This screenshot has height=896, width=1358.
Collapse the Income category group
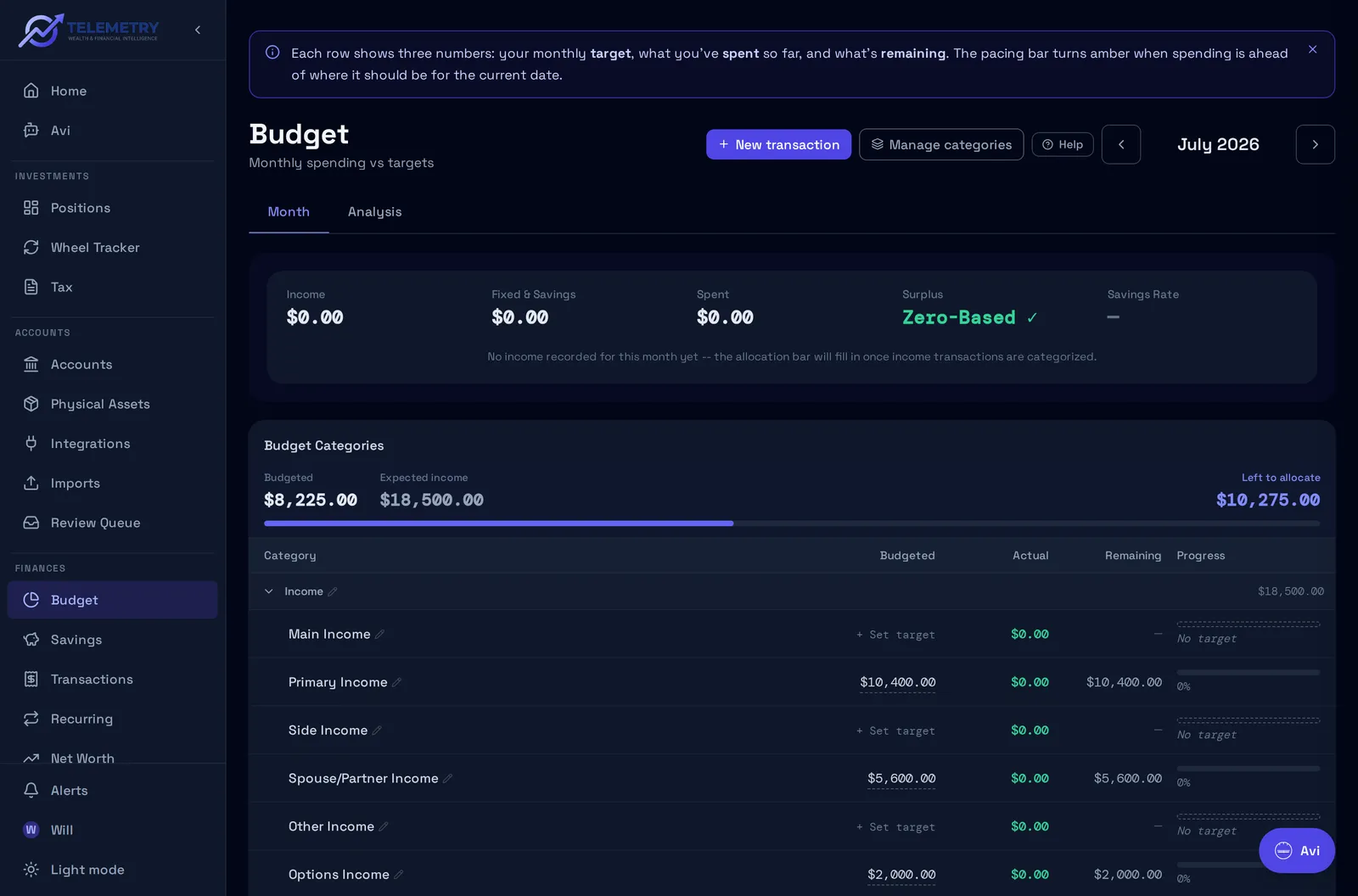click(x=269, y=591)
